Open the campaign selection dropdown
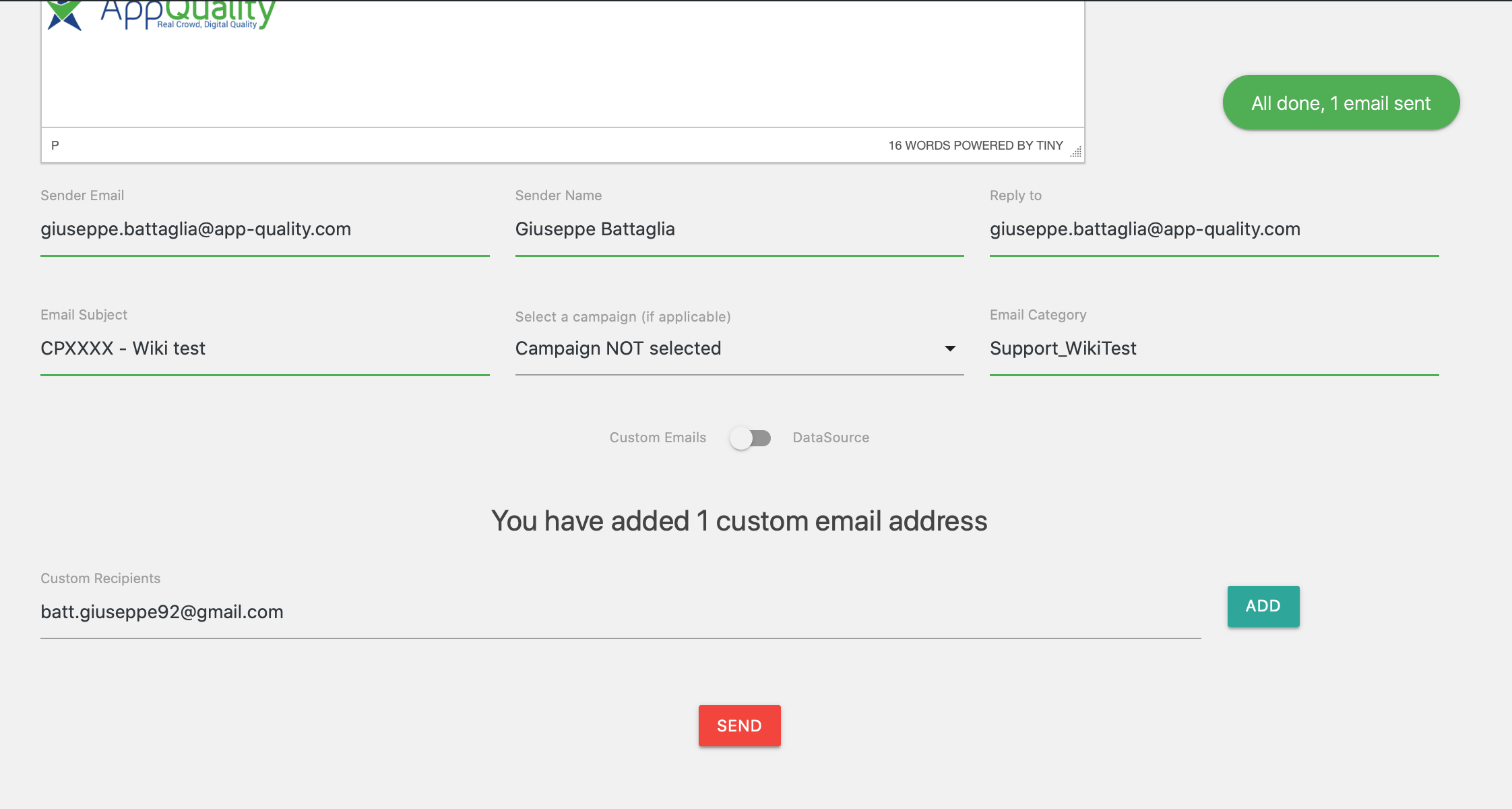1512x809 pixels. point(739,349)
